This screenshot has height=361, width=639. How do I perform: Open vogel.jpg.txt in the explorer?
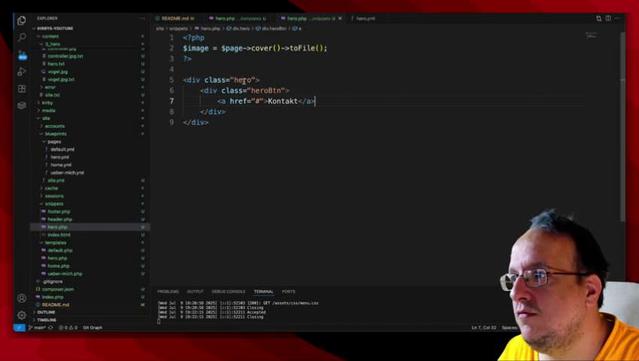61,79
